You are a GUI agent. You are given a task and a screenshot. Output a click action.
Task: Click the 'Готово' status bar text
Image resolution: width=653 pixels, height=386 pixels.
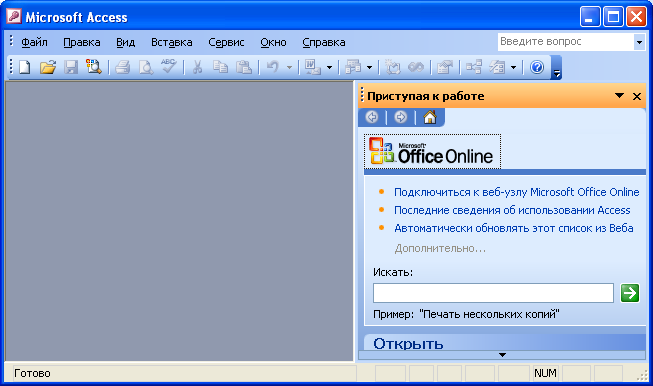pos(32,373)
